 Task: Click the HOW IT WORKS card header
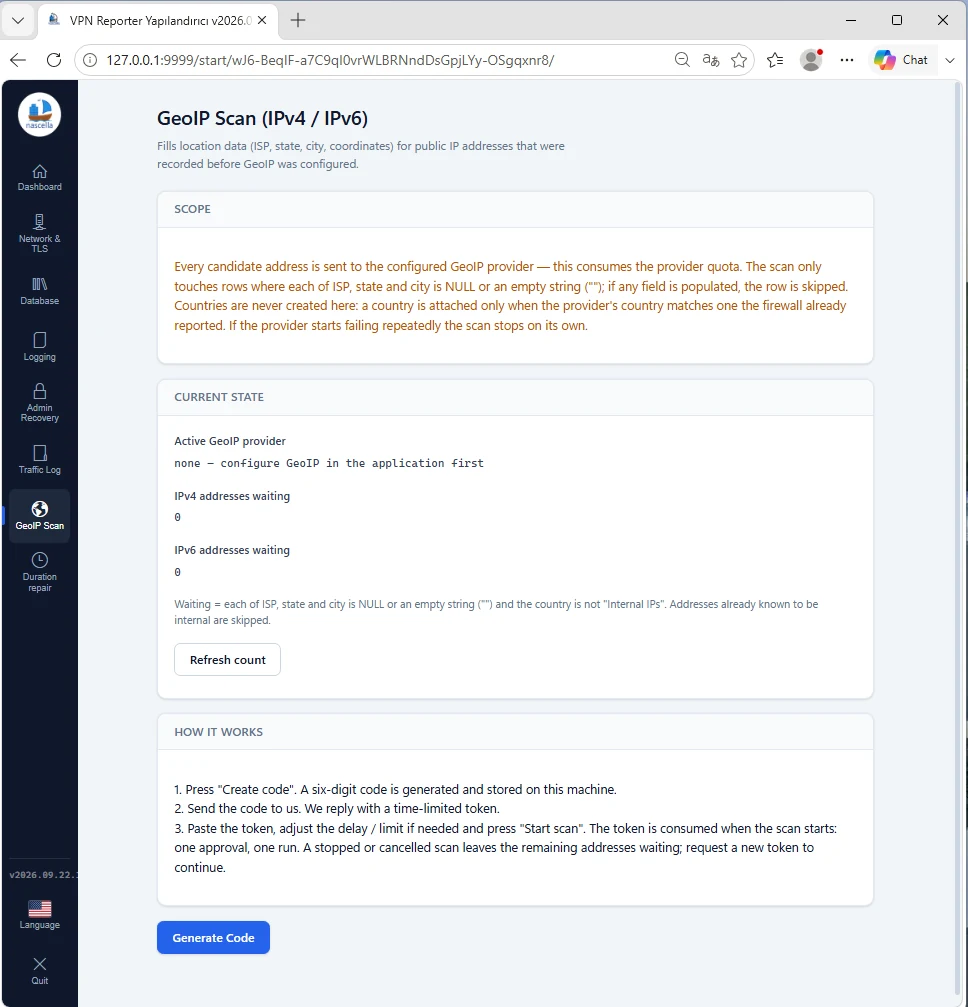click(x=515, y=732)
